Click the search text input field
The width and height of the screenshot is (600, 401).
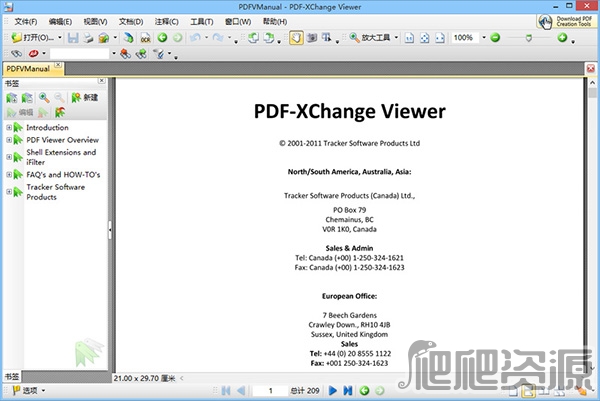[80, 53]
